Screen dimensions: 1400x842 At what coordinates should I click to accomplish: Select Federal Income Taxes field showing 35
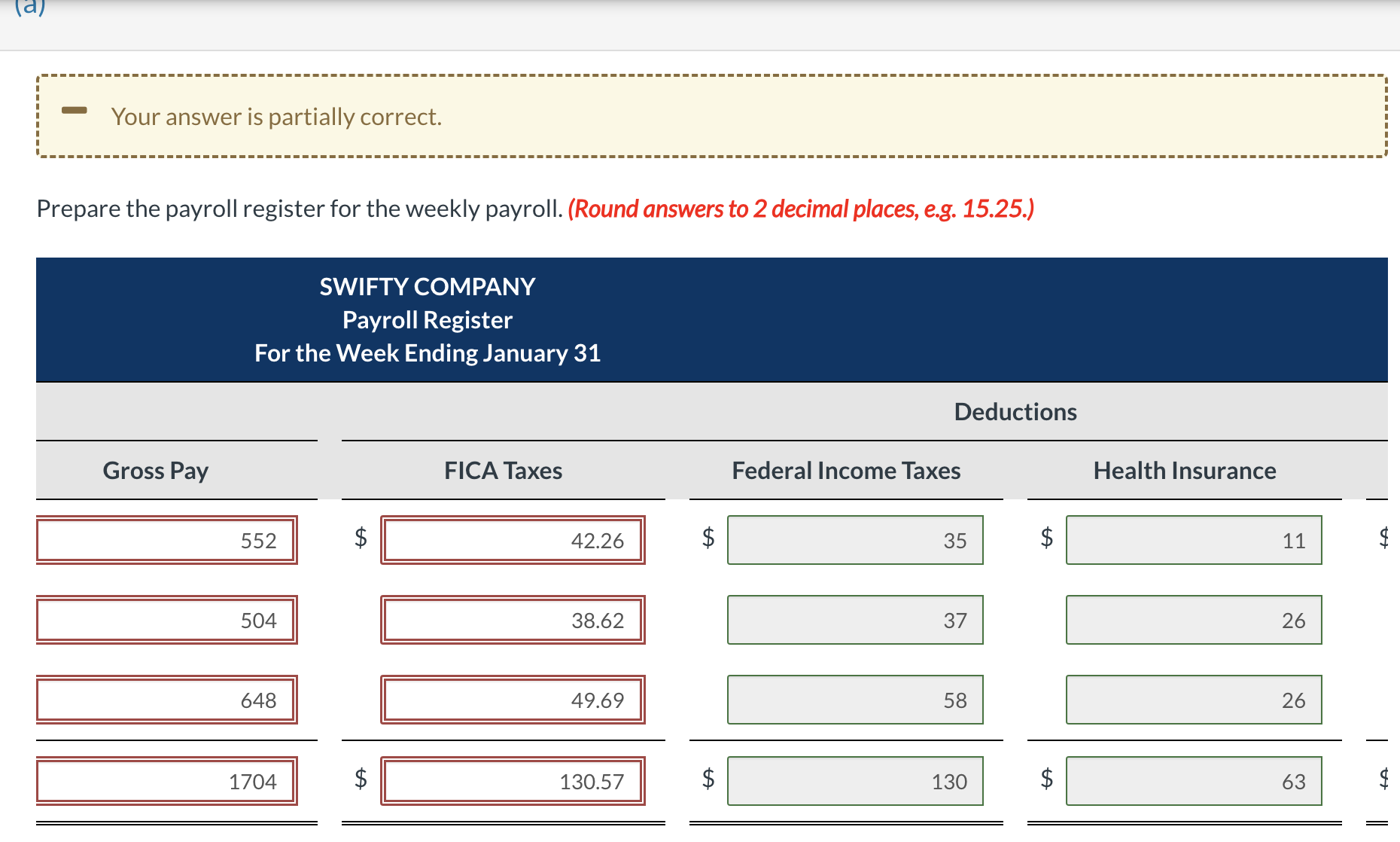855,540
